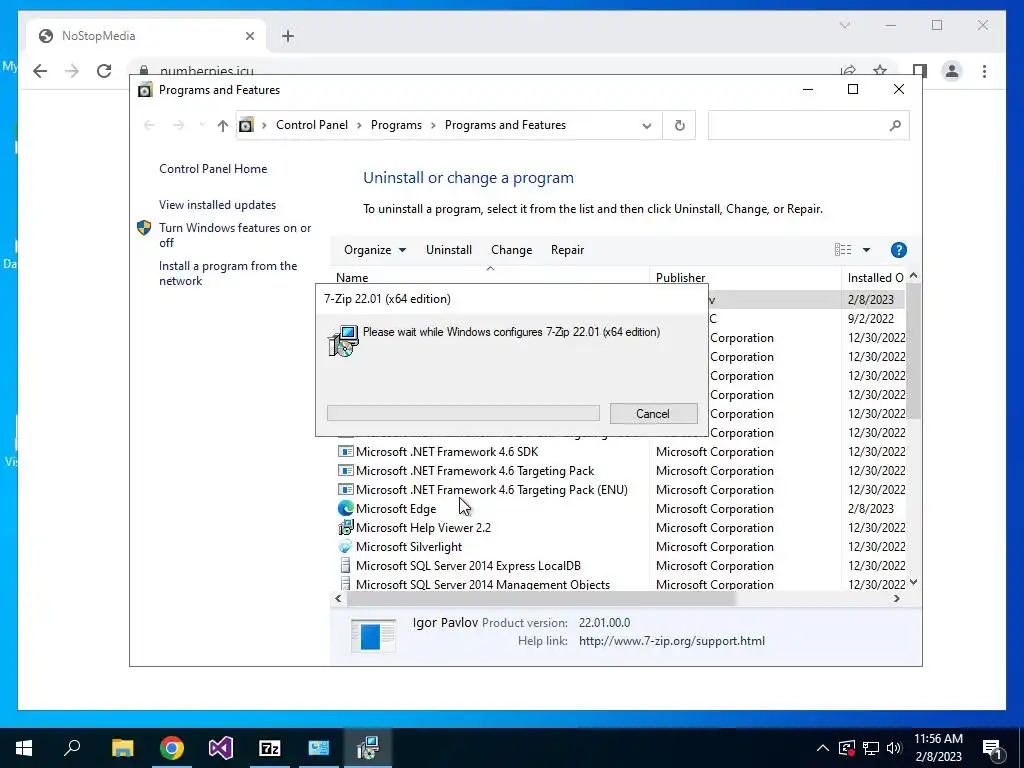
Task: Open taskbar search
Action: coord(72,748)
